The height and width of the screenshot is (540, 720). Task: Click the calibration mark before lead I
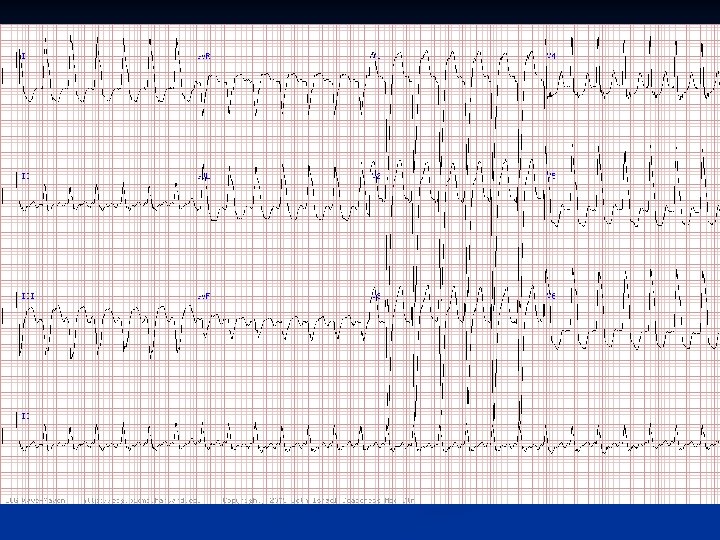17,61
